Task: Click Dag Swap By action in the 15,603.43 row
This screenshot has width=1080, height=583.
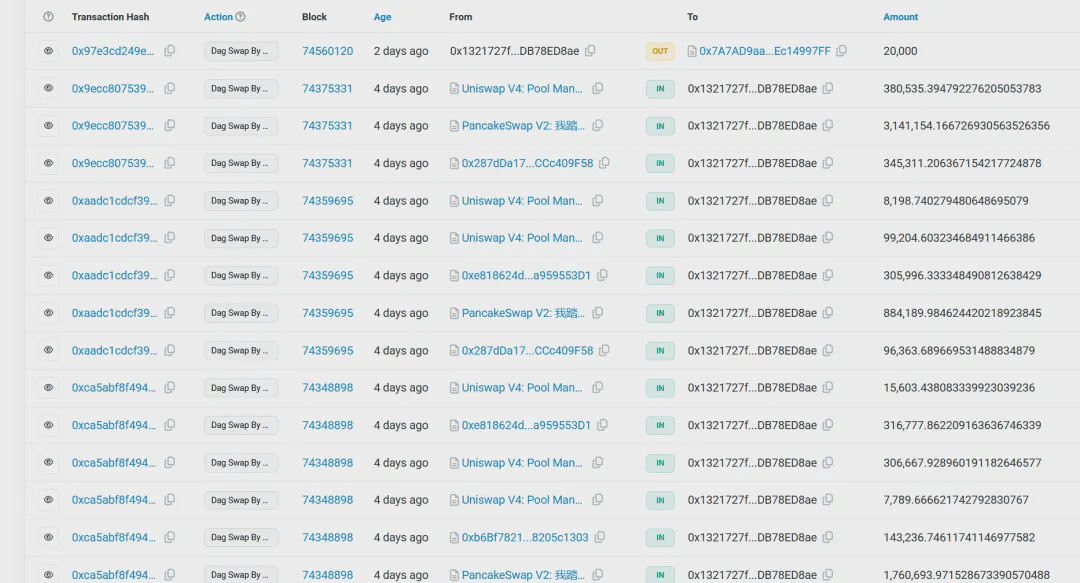Action: pos(240,388)
